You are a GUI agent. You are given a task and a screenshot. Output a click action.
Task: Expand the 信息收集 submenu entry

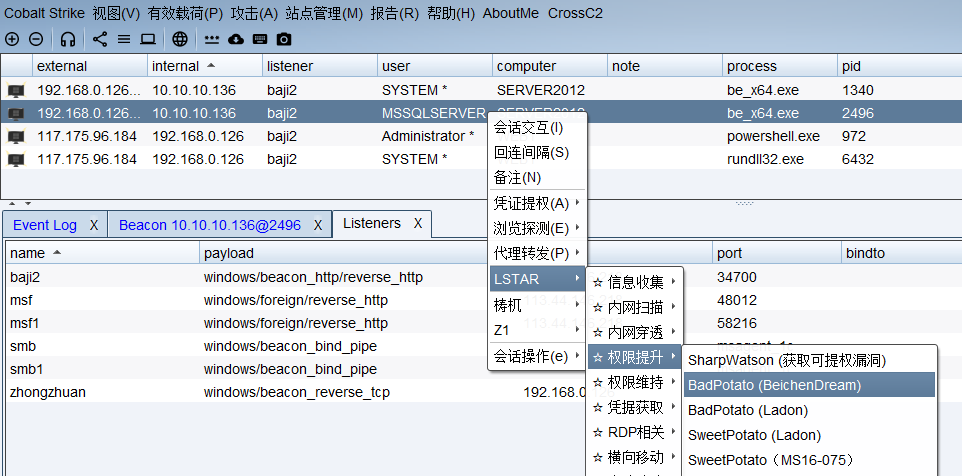click(634, 282)
